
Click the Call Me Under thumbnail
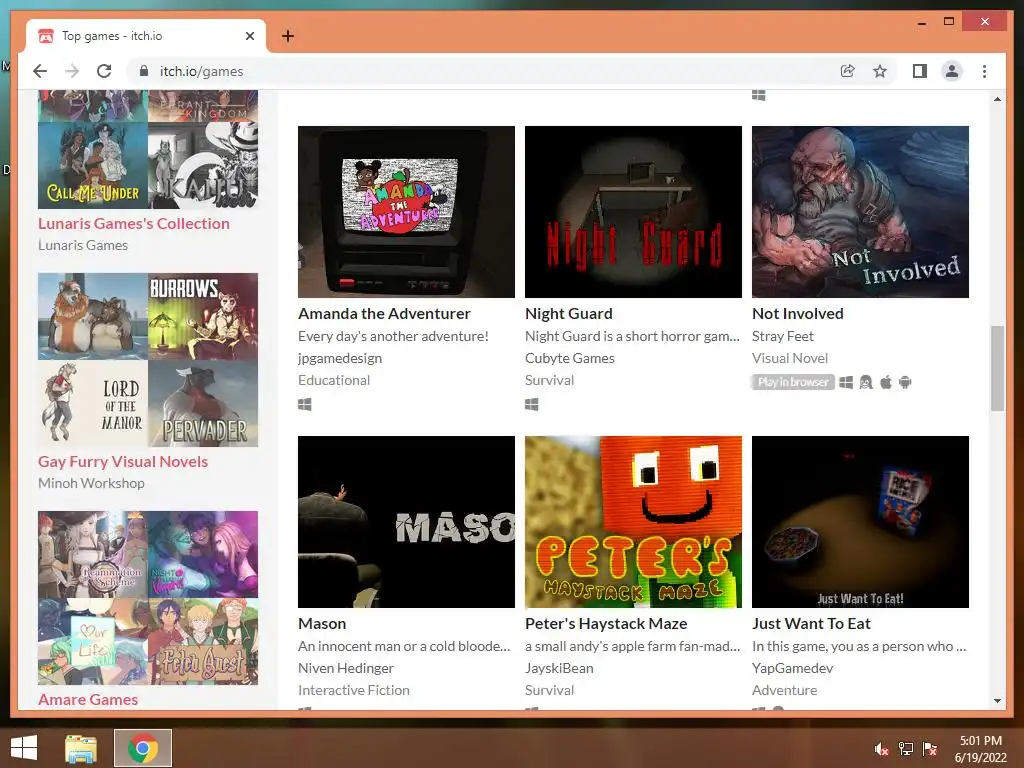93,165
